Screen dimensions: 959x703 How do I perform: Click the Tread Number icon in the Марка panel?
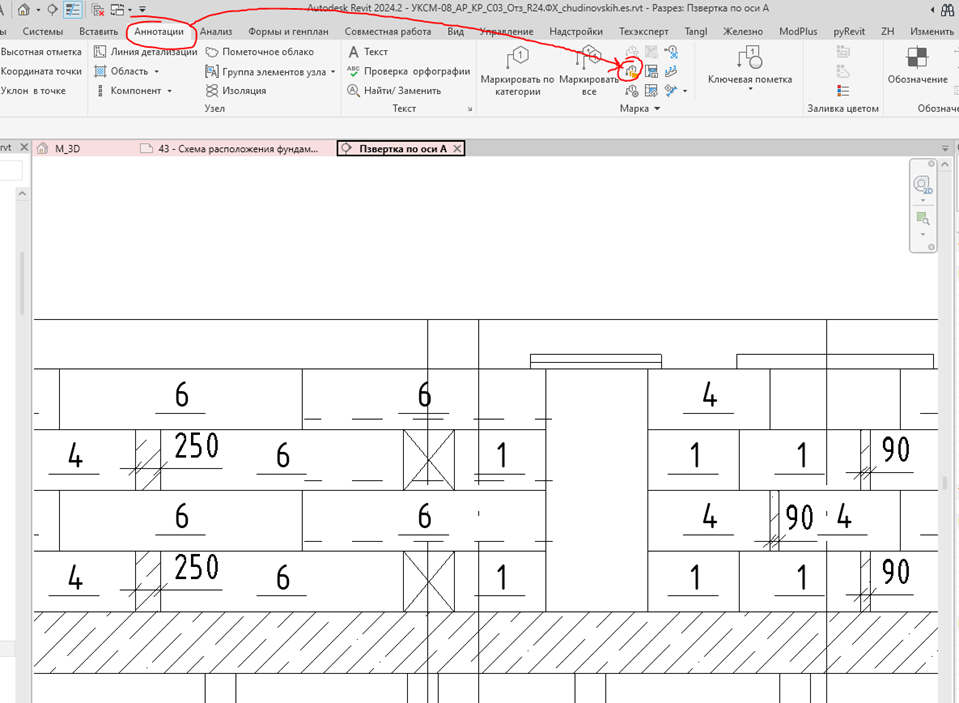pyautogui.click(x=671, y=72)
